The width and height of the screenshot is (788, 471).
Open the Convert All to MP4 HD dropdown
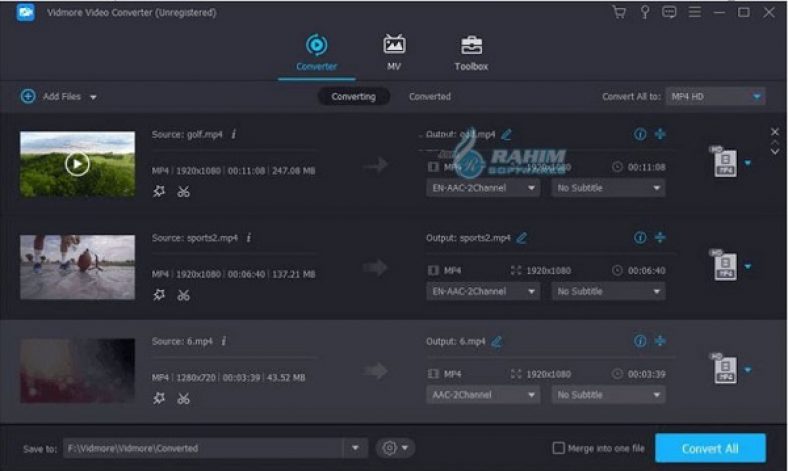(715, 97)
